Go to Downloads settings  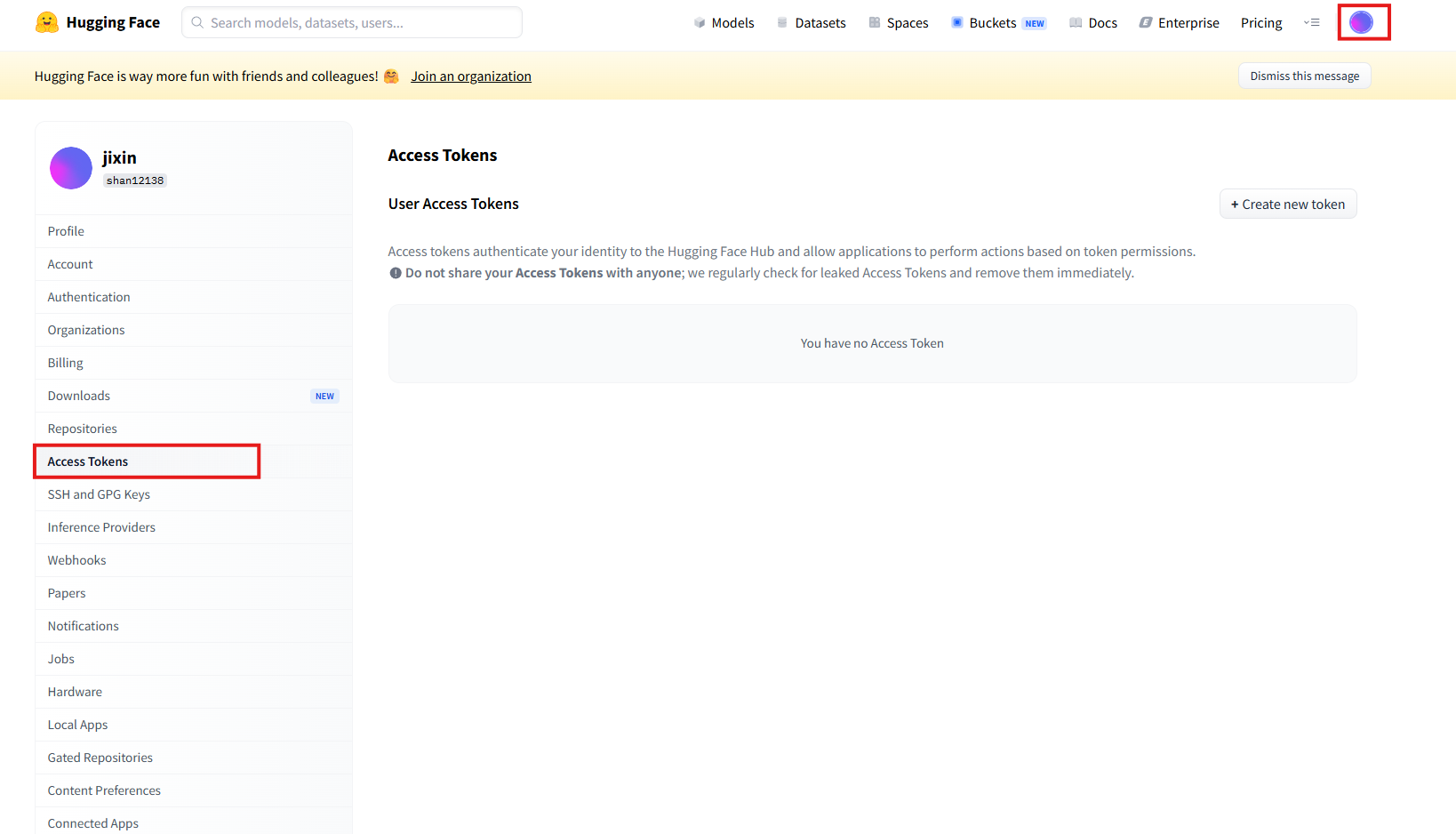(x=194, y=396)
